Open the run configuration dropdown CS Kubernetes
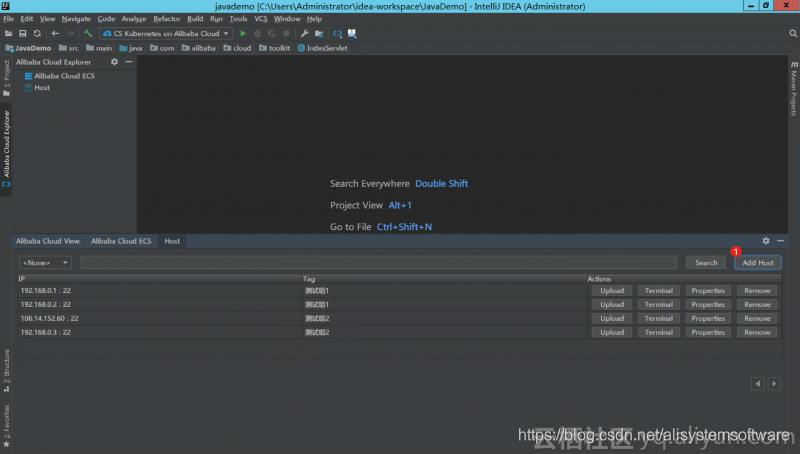Screen dimensions: 800x454 pos(166,34)
